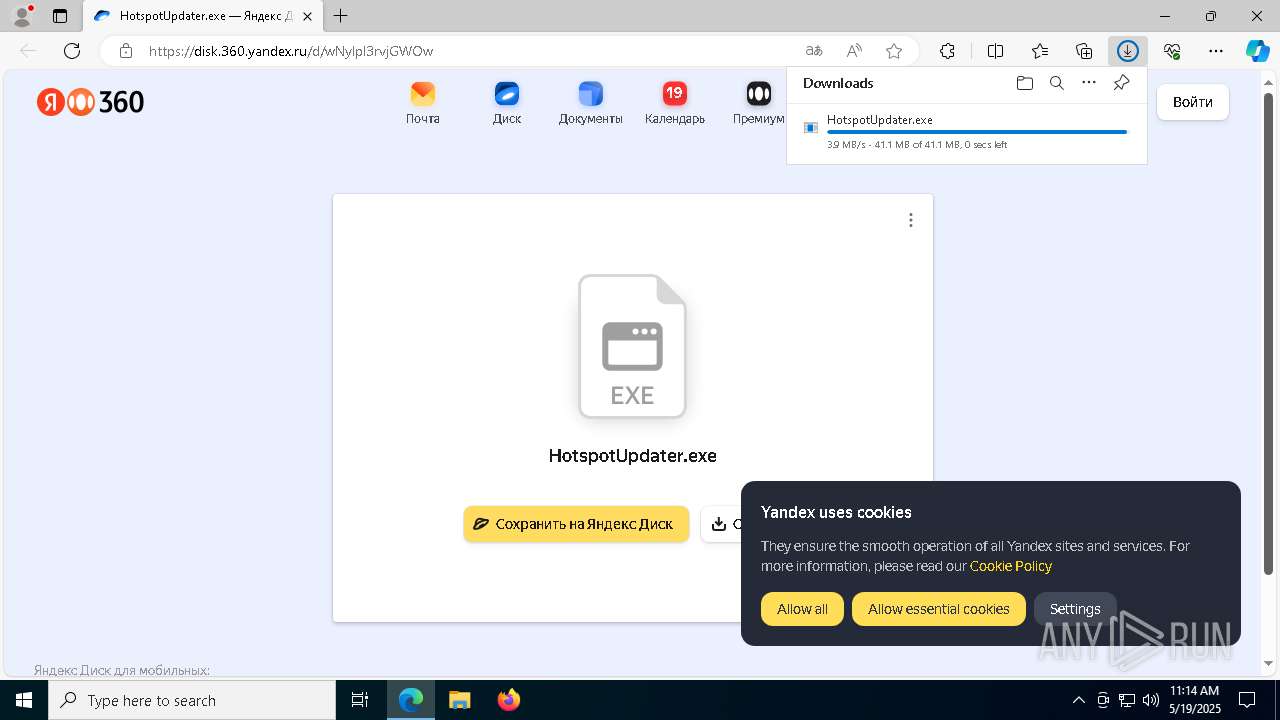Image resolution: width=1280 pixels, height=720 pixels.
Task: Open Task View on taskbar
Action: pyautogui.click(x=361, y=700)
